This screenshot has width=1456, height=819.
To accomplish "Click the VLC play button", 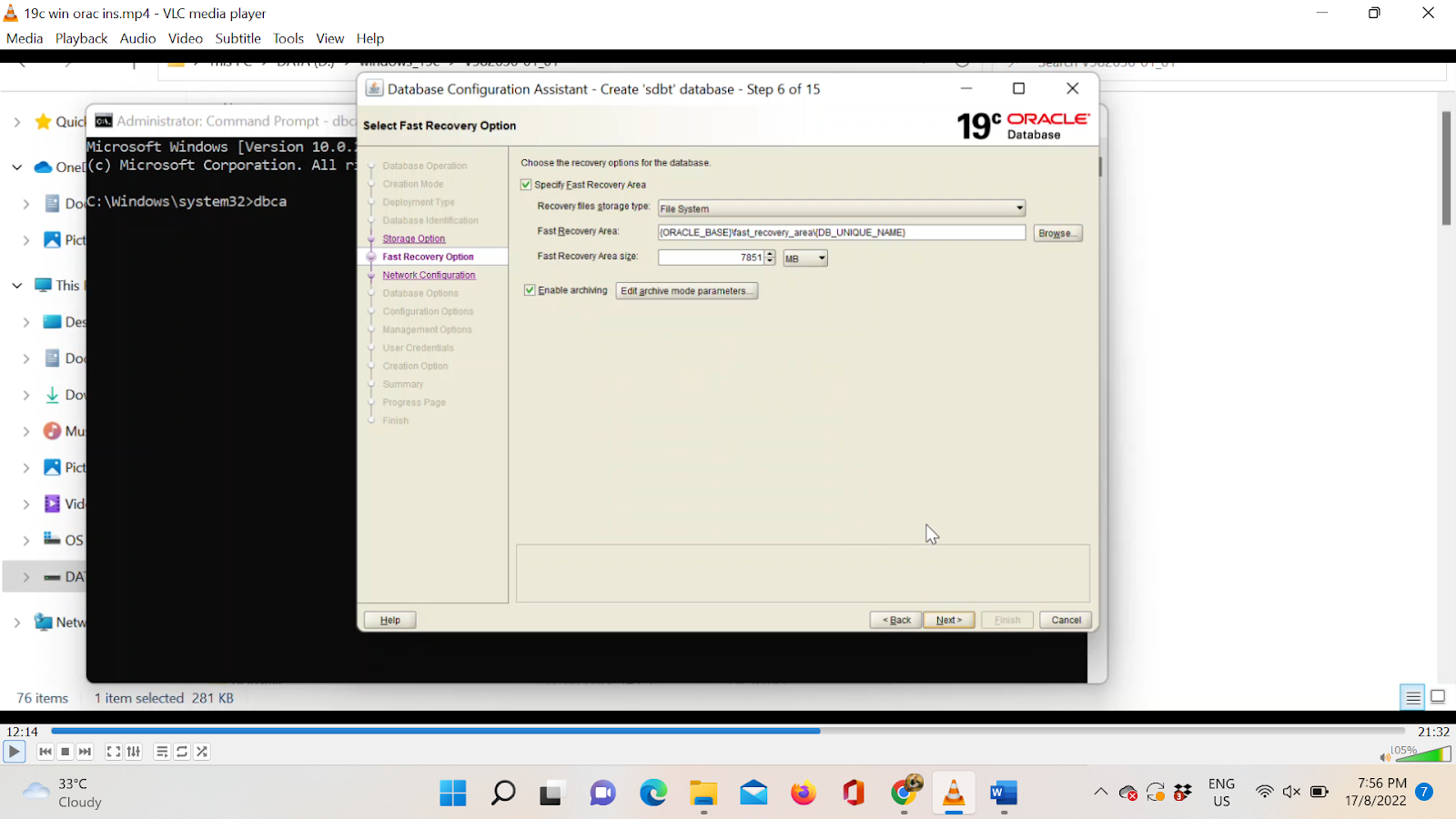I will pos(14,752).
